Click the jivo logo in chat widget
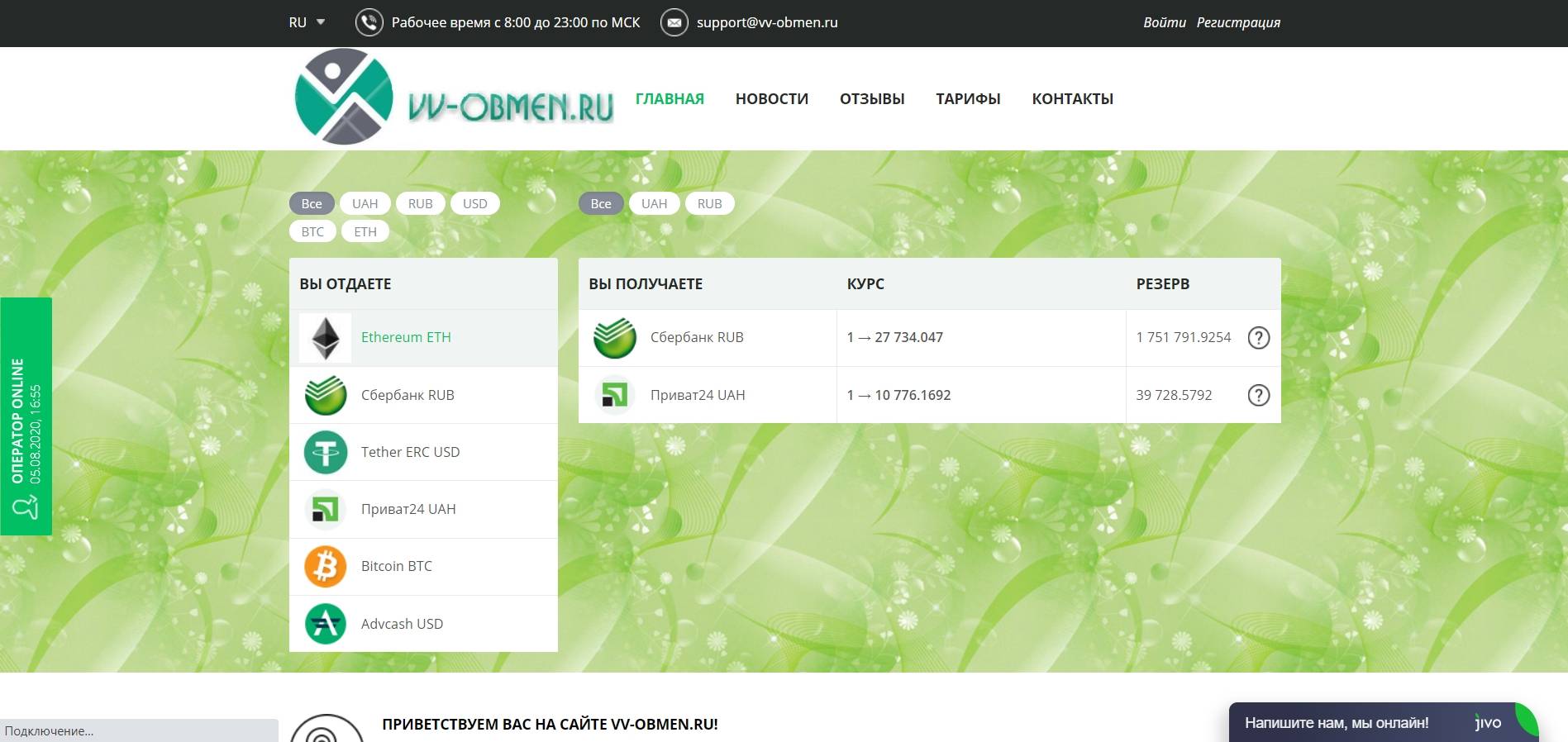The width and height of the screenshot is (1568, 742). [x=1488, y=723]
